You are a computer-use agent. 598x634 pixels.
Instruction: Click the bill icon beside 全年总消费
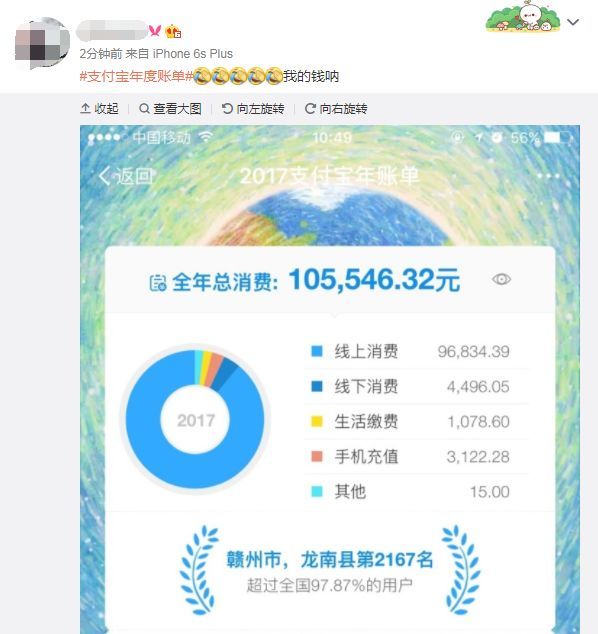click(x=158, y=283)
